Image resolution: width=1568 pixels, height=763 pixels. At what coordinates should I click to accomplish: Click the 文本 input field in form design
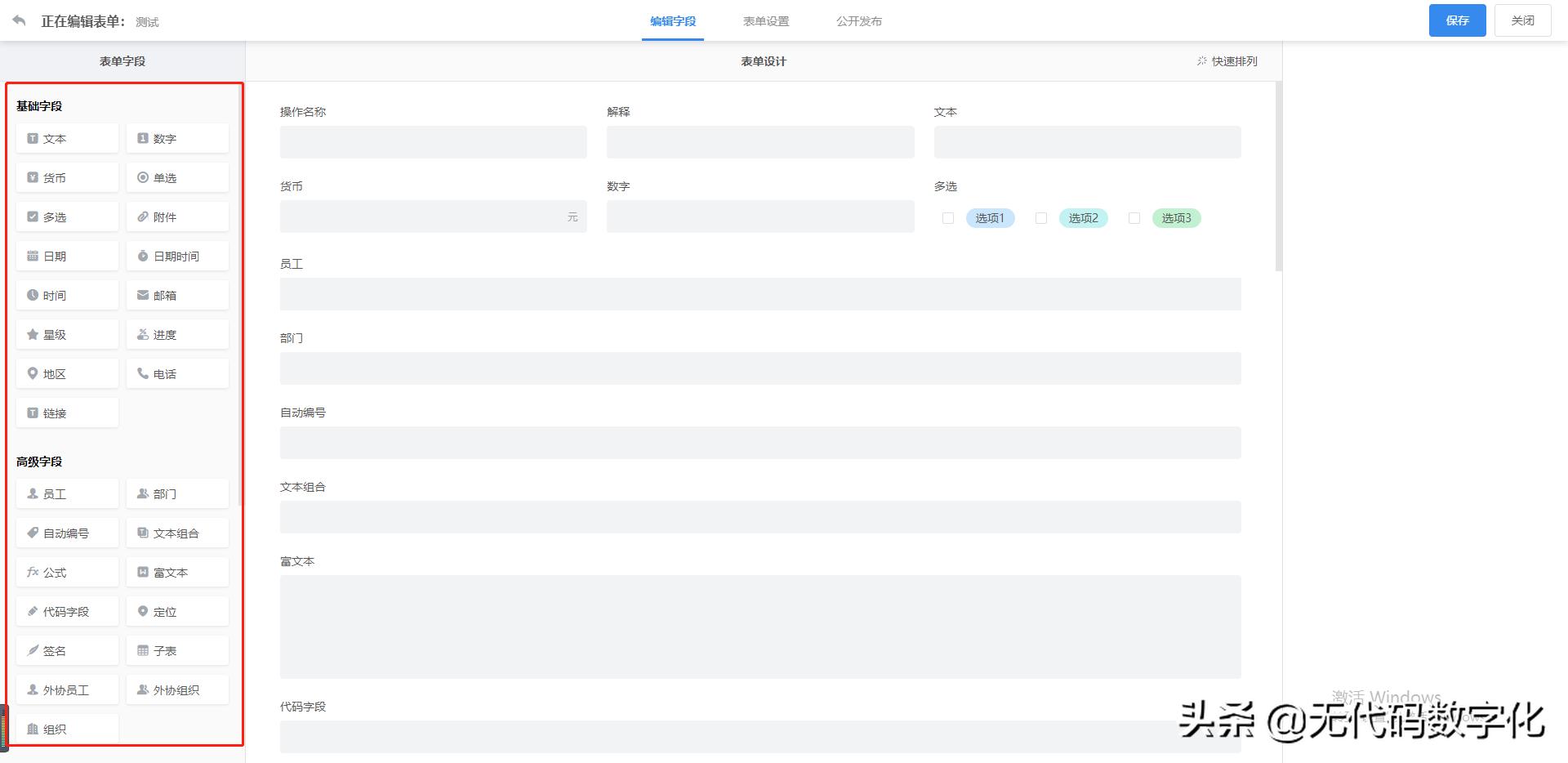1088,142
